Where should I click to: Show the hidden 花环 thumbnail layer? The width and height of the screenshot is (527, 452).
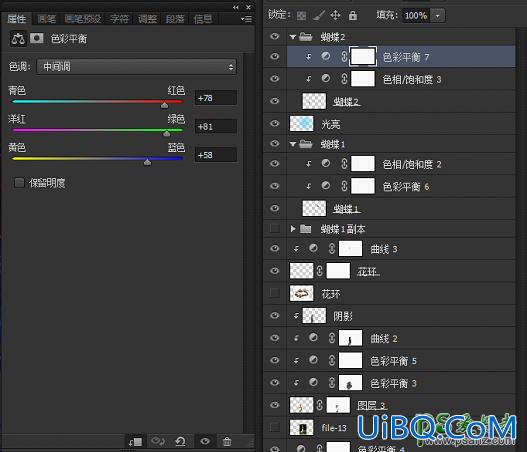tap(275, 293)
